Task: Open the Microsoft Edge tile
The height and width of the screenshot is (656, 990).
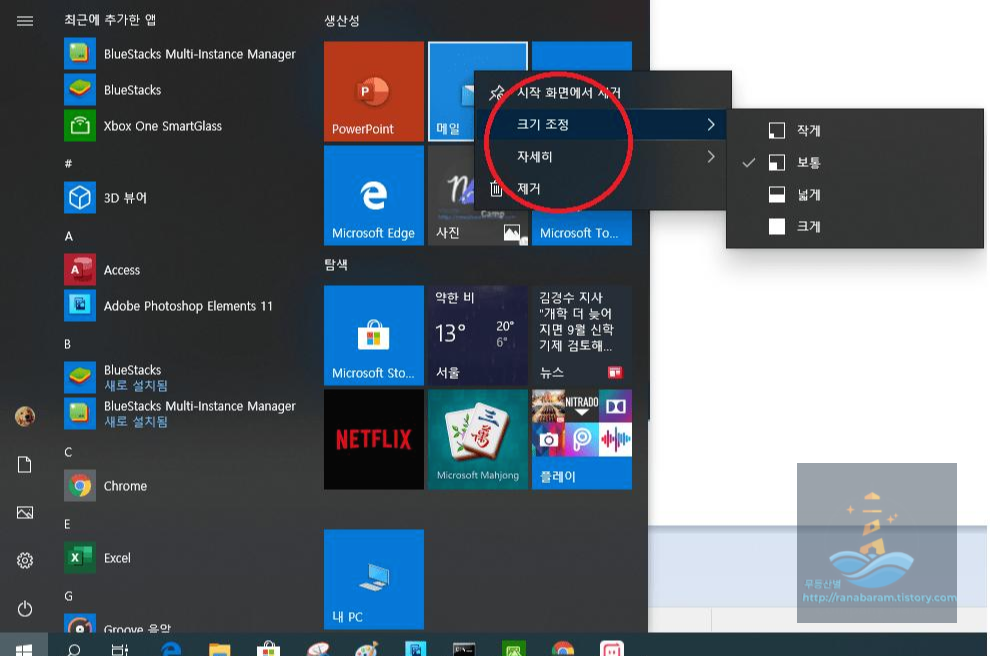Action: pyautogui.click(x=374, y=196)
